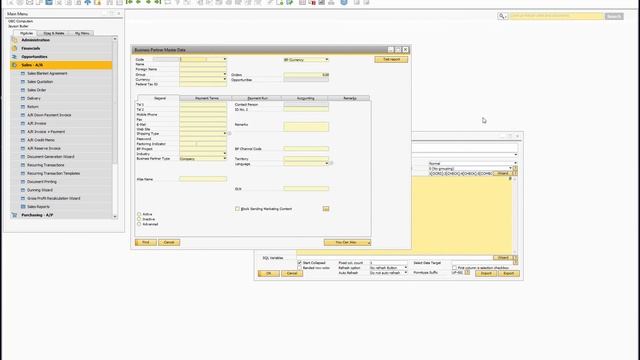
Task: Go to the first data record arrow
Action: tap(129, 2)
